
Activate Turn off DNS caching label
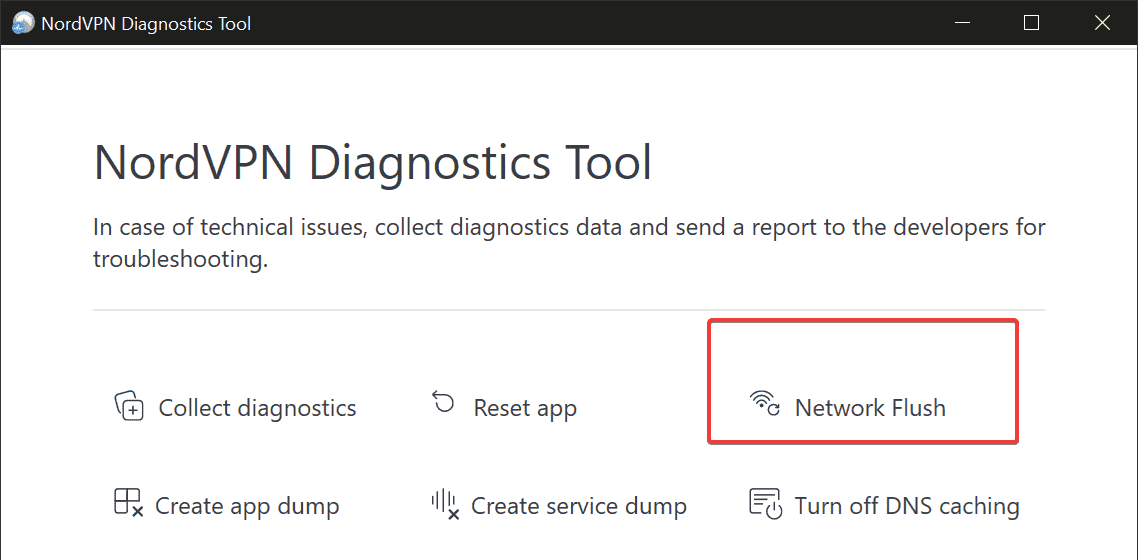907,505
